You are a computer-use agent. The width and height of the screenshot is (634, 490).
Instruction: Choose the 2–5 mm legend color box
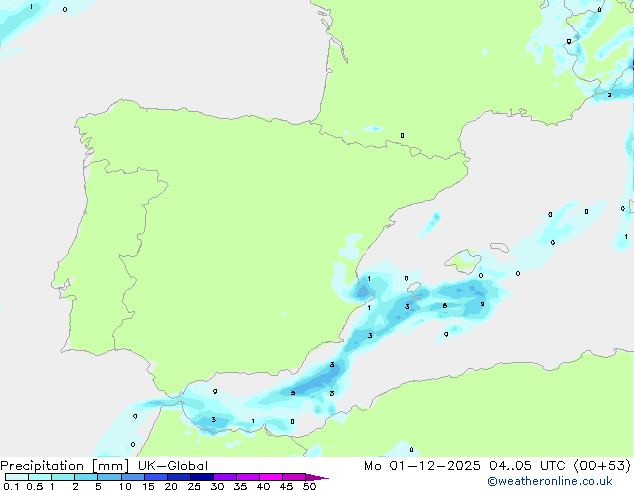[x=86, y=477]
